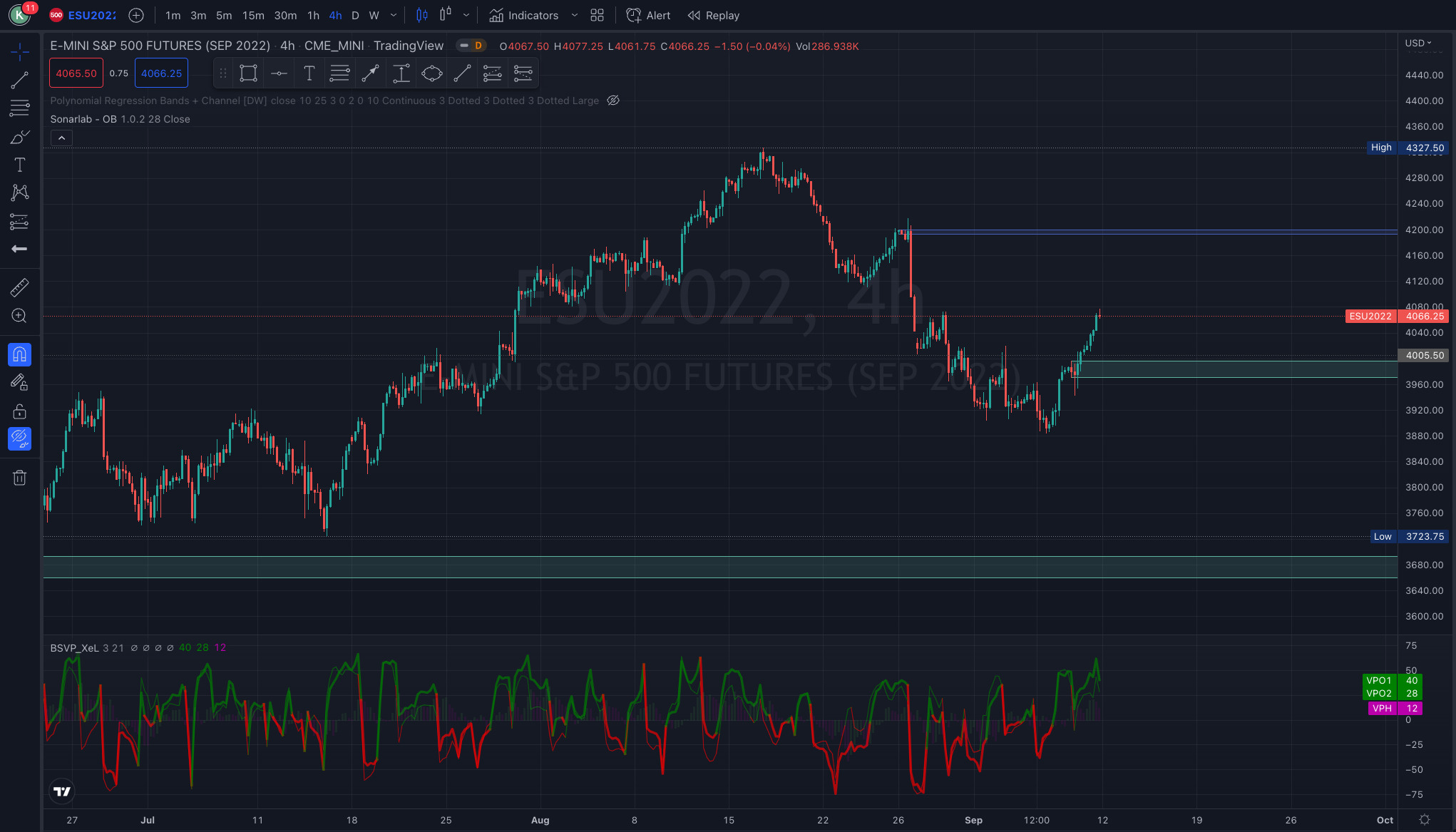Open the Layout grid setup icon
Image resolution: width=1456 pixels, height=832 pixels.
(598, 15)
